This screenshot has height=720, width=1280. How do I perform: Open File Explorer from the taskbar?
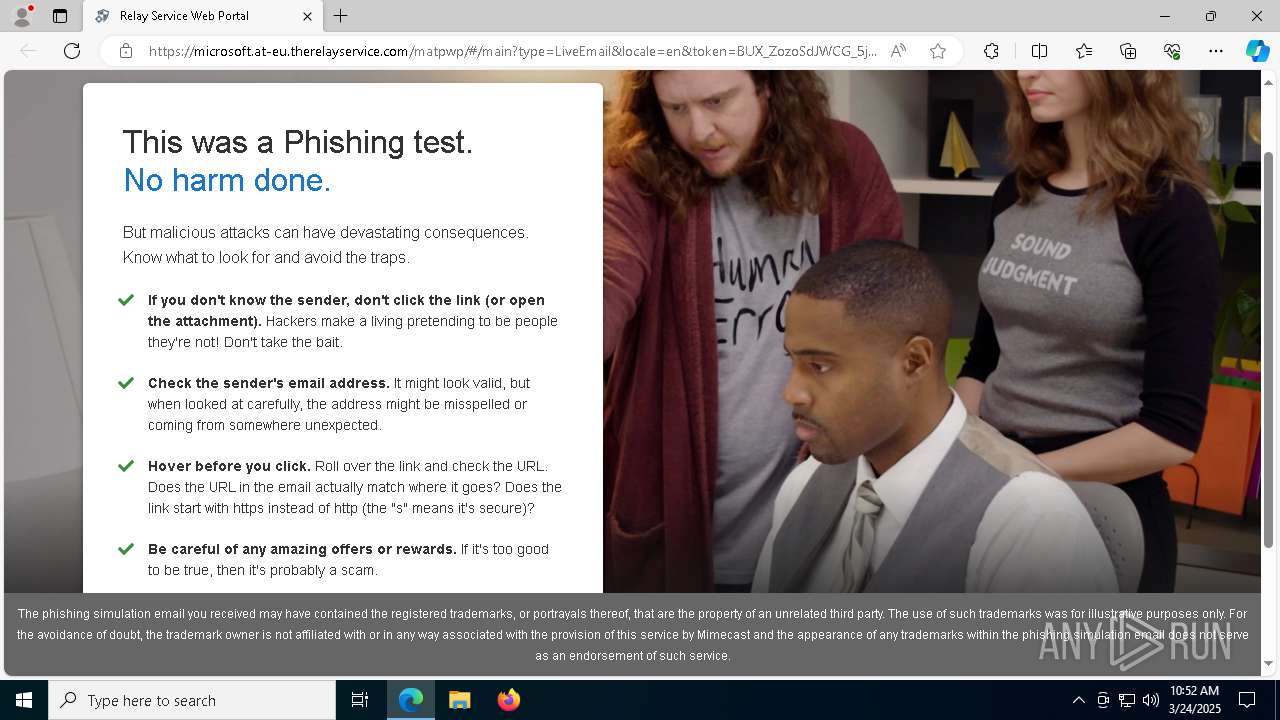point(460,700)
